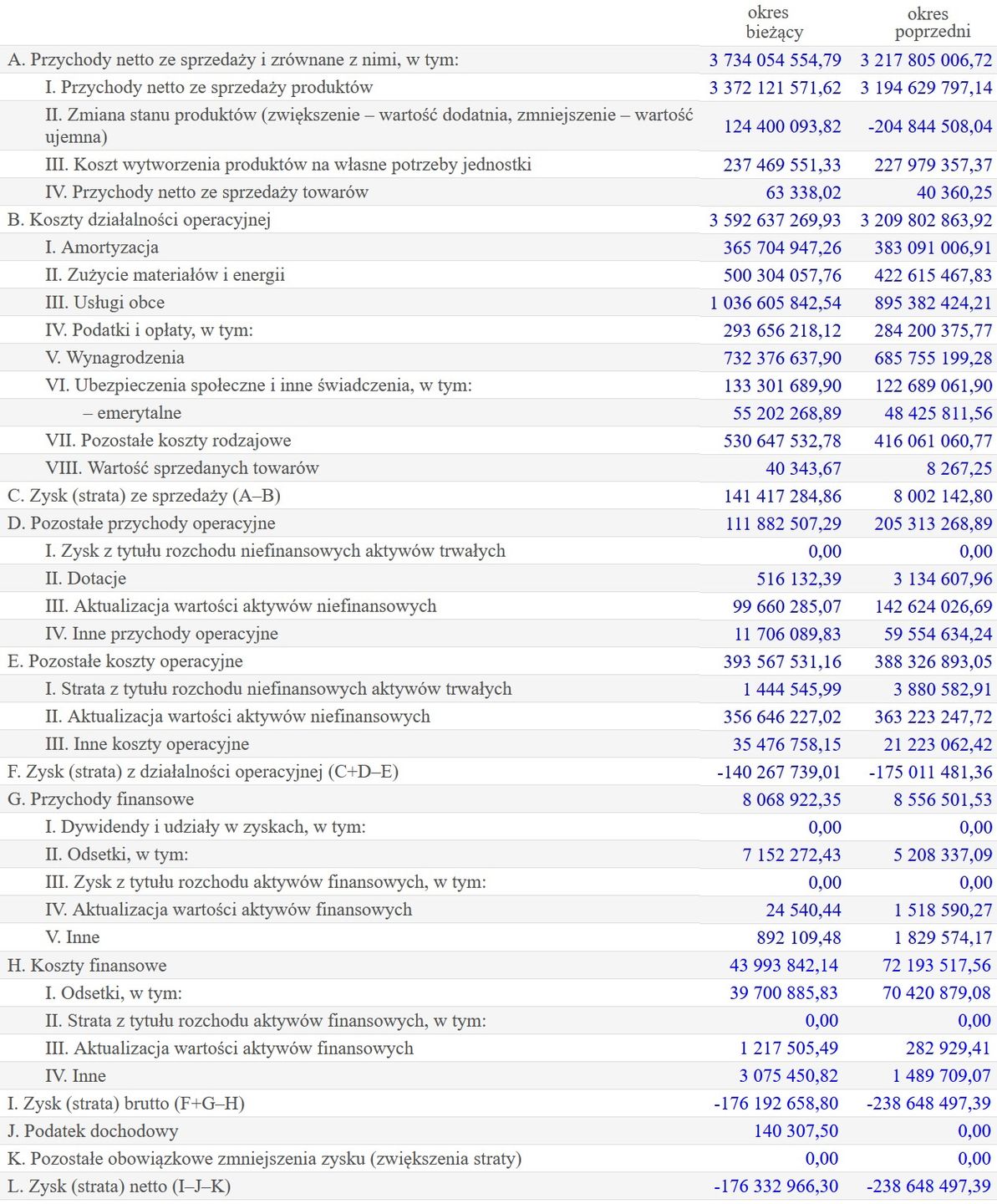Image resolution: width=997 pixels, height=1204 pixels.
Task: Select 'I. Zysk (strata) brutto (F+G–H)' label
Action: pos(126,1103)
